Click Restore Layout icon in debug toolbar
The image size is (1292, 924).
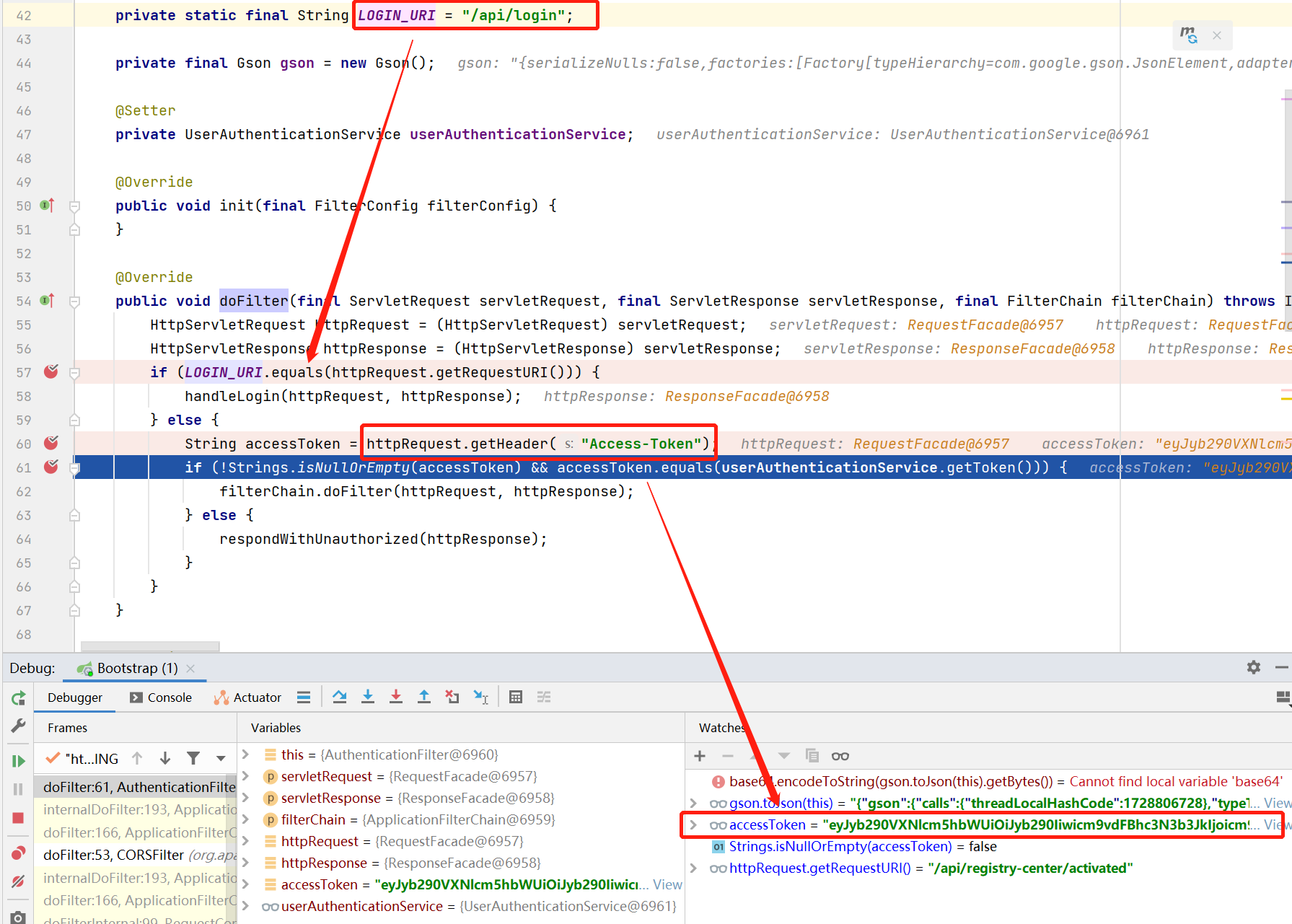tap(1283, 697)
